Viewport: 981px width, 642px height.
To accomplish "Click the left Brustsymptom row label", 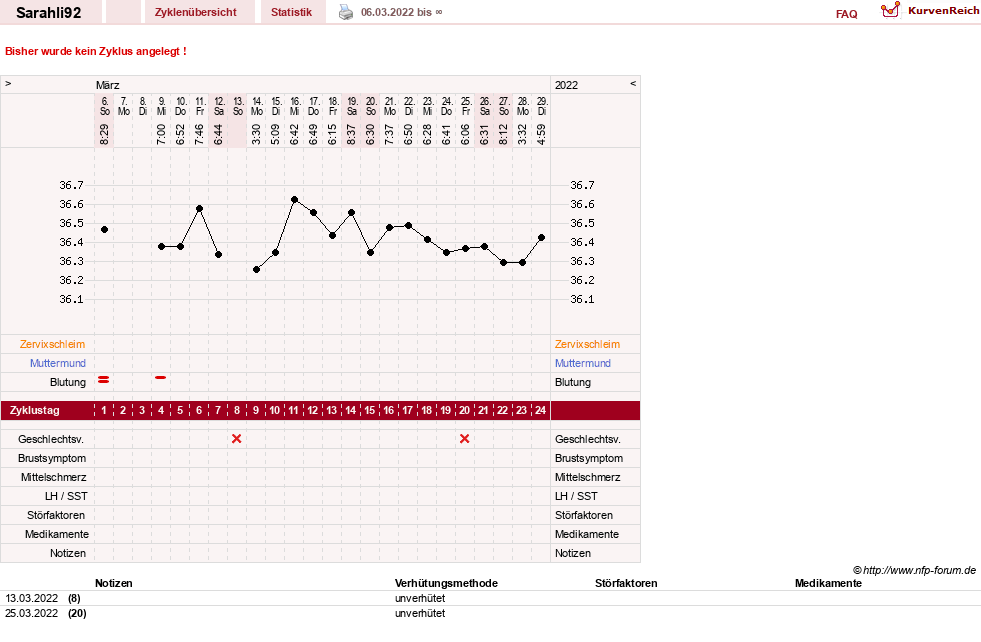I will [52, 458].
